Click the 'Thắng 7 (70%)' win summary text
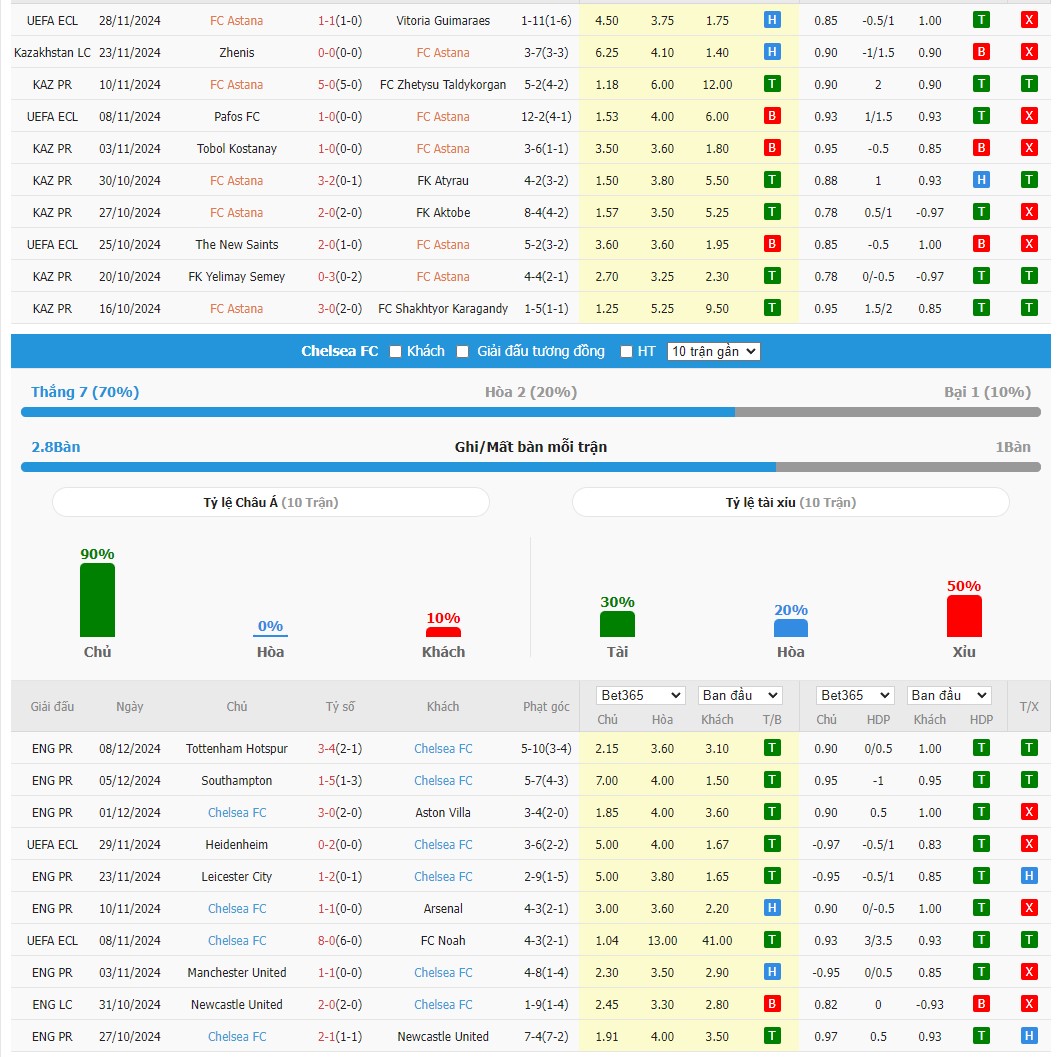Image resolution: width=1061 pixels, height=1057 pixels. (85, 392)
